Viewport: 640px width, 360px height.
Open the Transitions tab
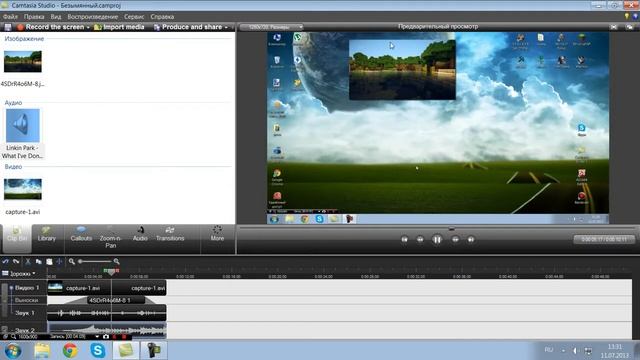(x=170, y=235)
